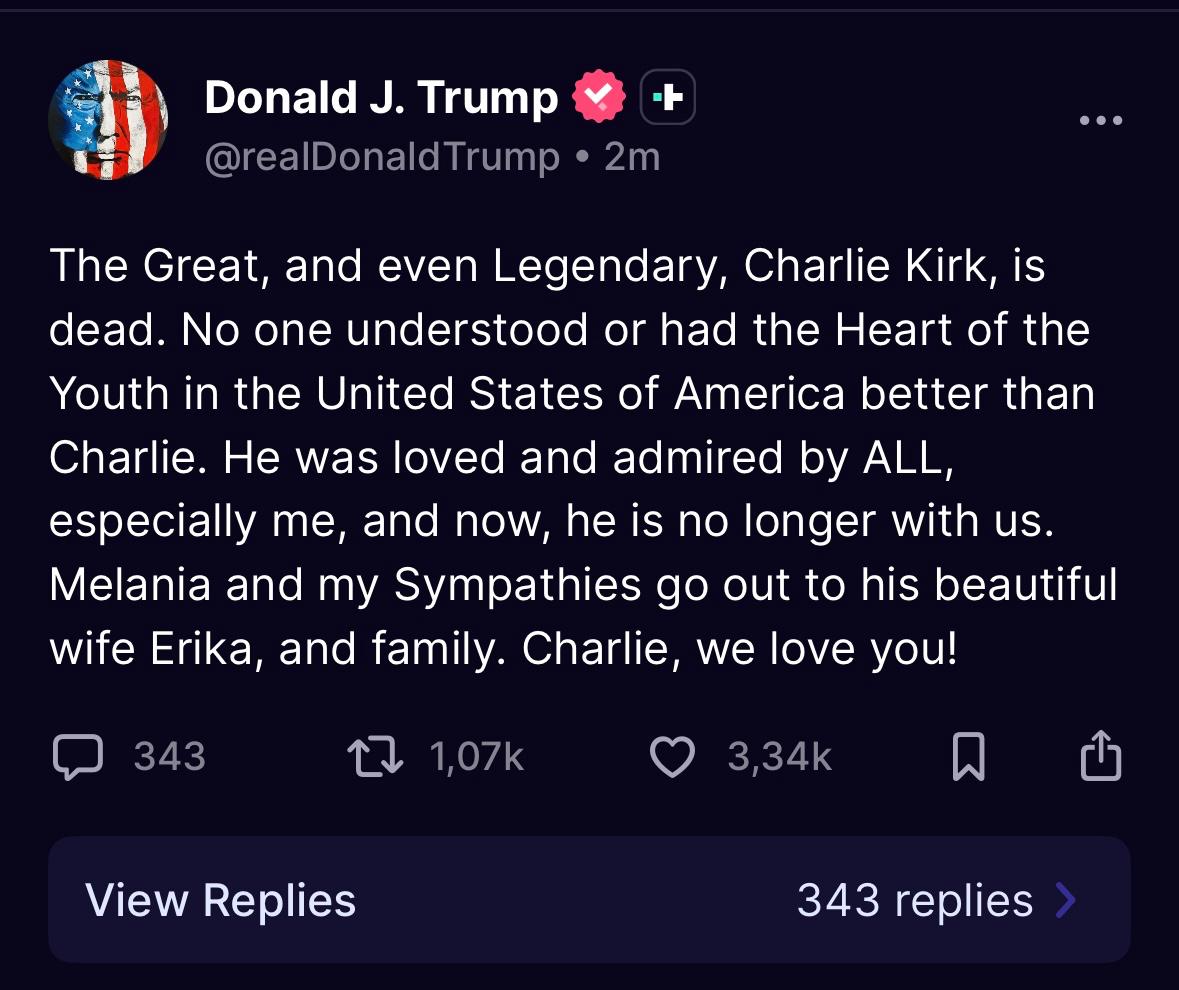Repost using the retweet arrows icon
This screenshot has height=990, width=1179.
pos(375,757)
